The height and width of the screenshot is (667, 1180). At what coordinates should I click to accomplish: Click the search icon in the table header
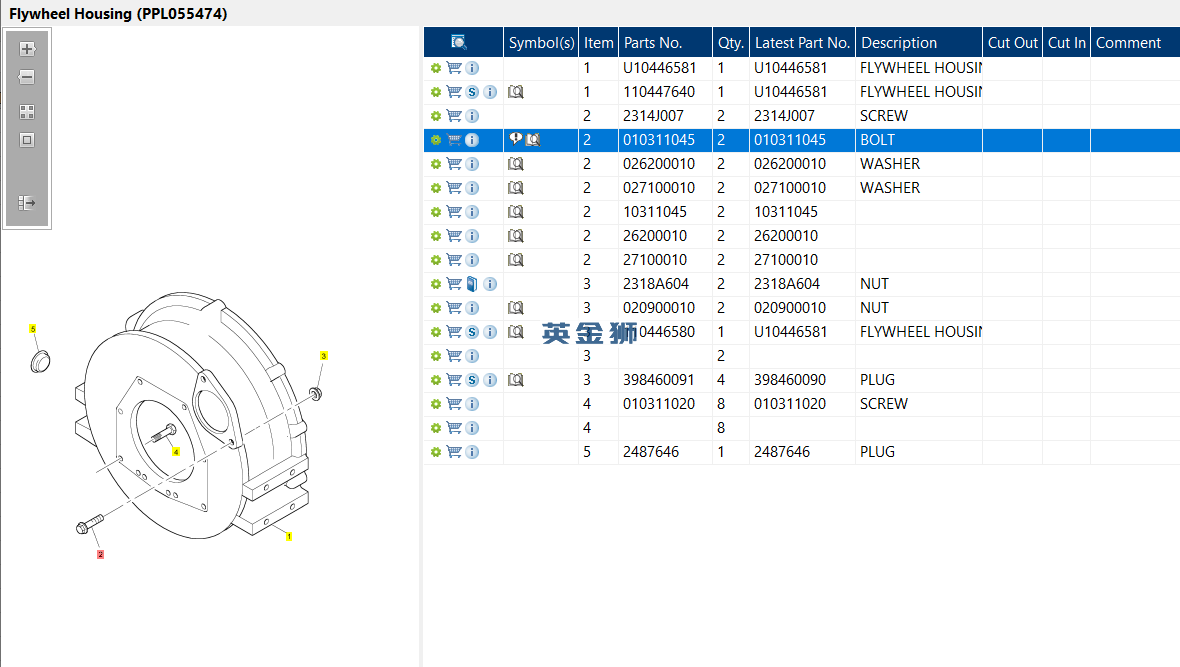tap(458, 42)
